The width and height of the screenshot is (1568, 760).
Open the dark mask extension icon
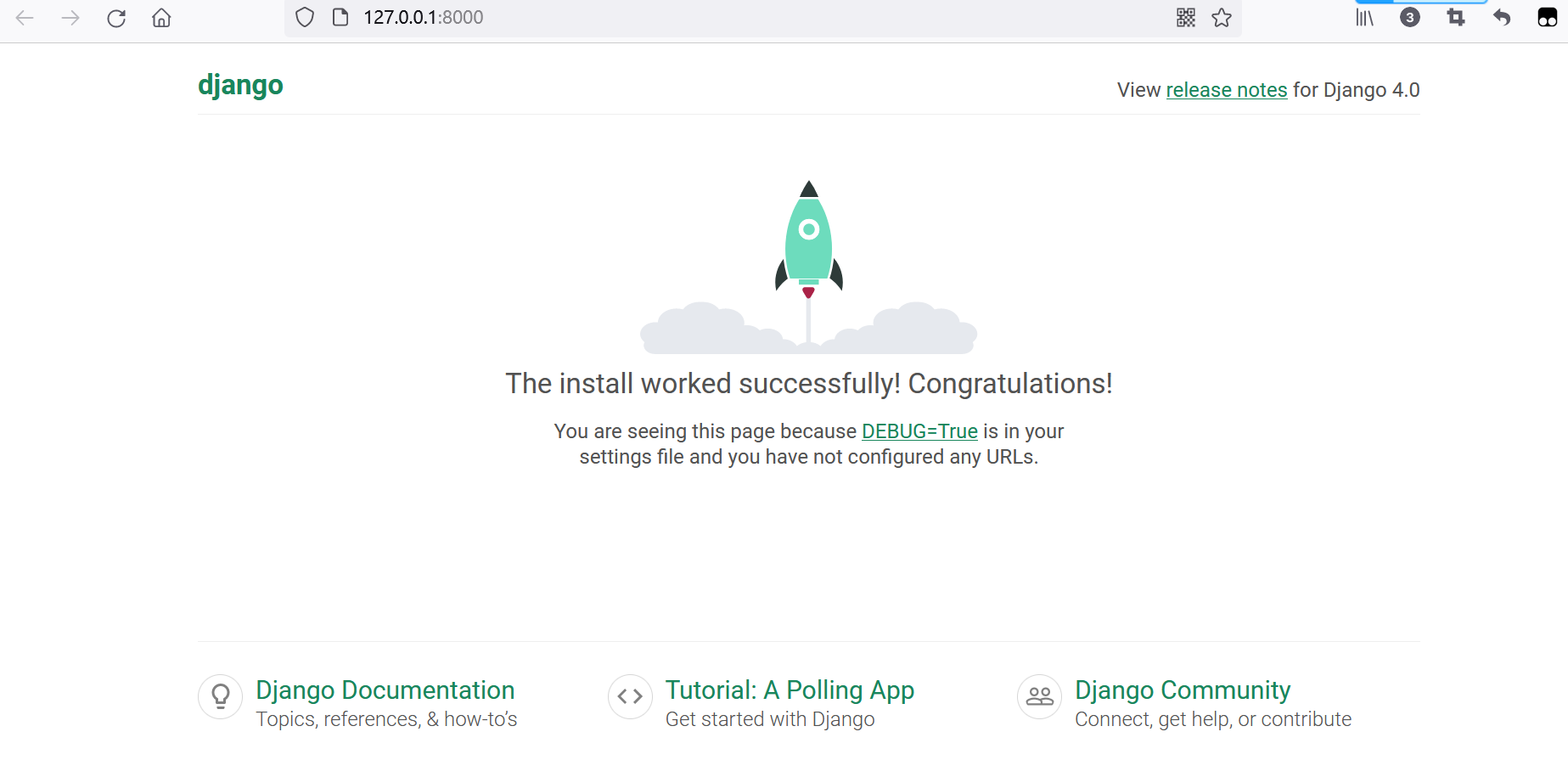click(x=1548, y=17)
